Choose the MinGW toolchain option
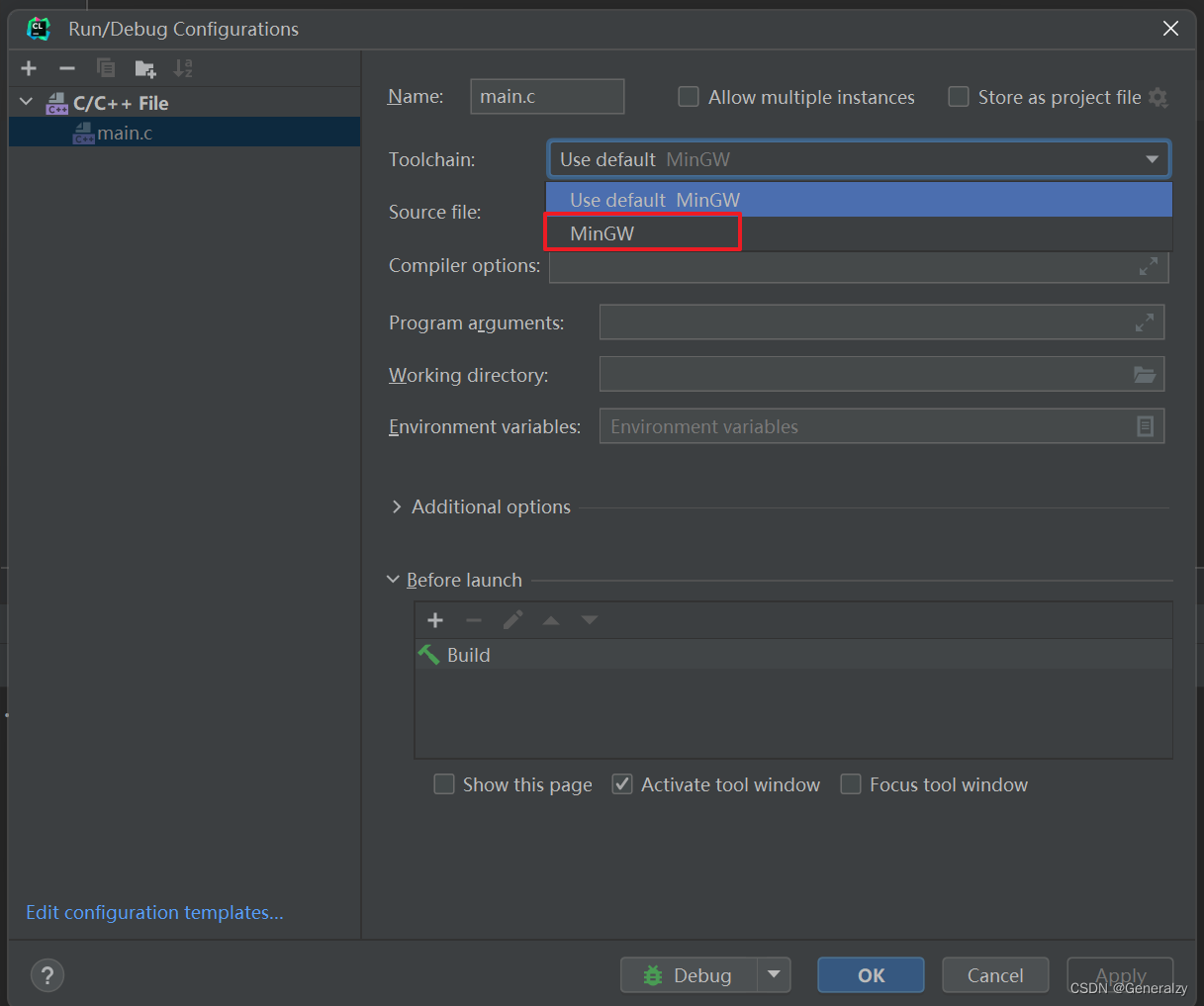Viewport: 1204px width, 1006px height. [x=859, y=233]
